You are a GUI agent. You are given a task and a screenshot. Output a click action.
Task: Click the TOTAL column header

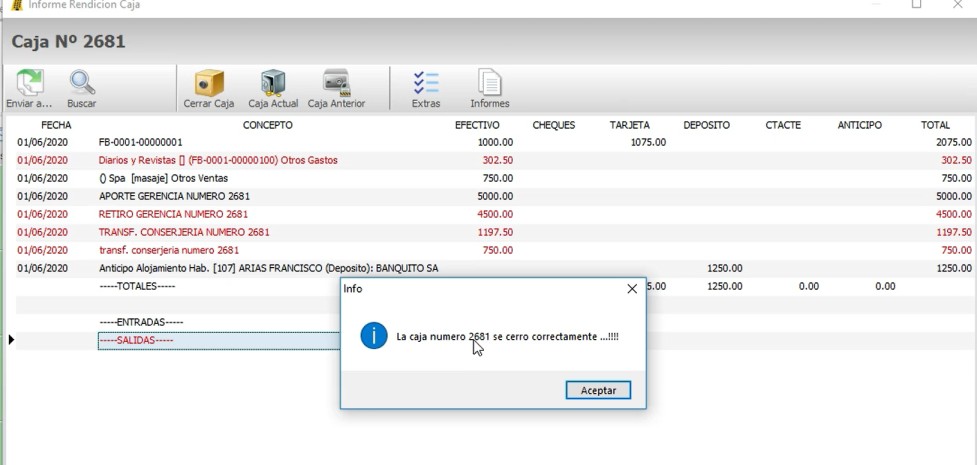click(935, 125)
